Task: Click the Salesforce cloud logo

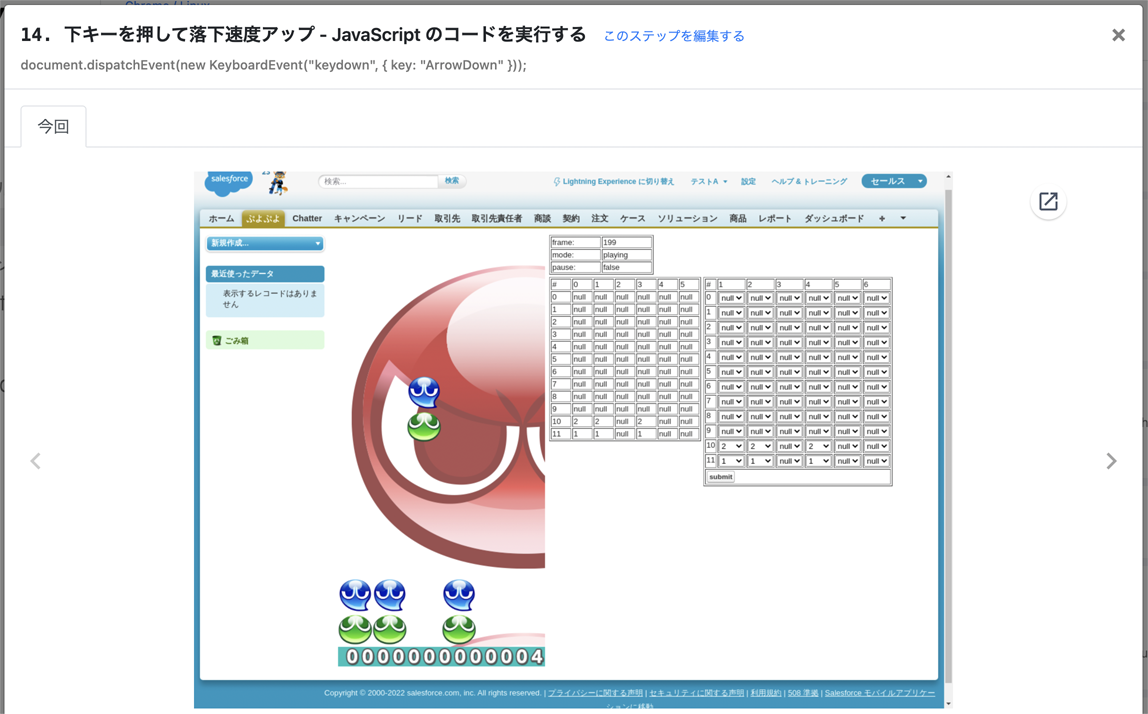Action: (228, 182)
